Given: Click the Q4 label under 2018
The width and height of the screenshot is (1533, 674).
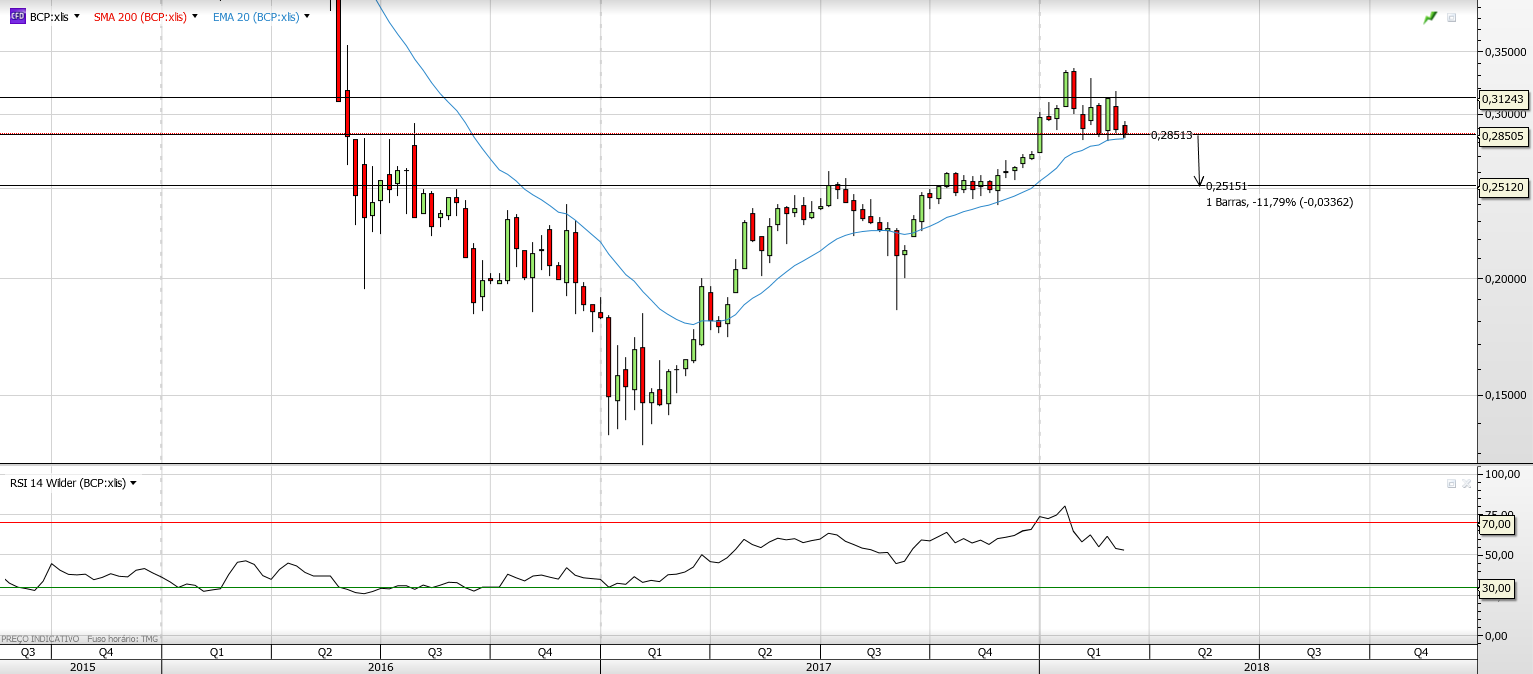Looking at the screenshot, I should pyautogui.click(x=1421, y=652).
